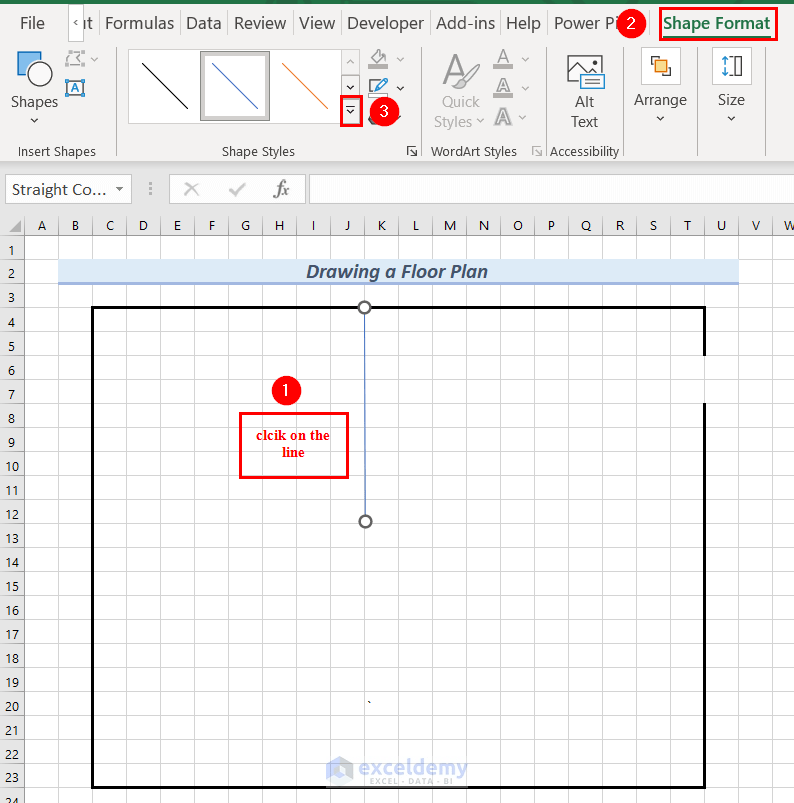Switch to the Review tab
794x803 pixels.
(x=260, y=23)
